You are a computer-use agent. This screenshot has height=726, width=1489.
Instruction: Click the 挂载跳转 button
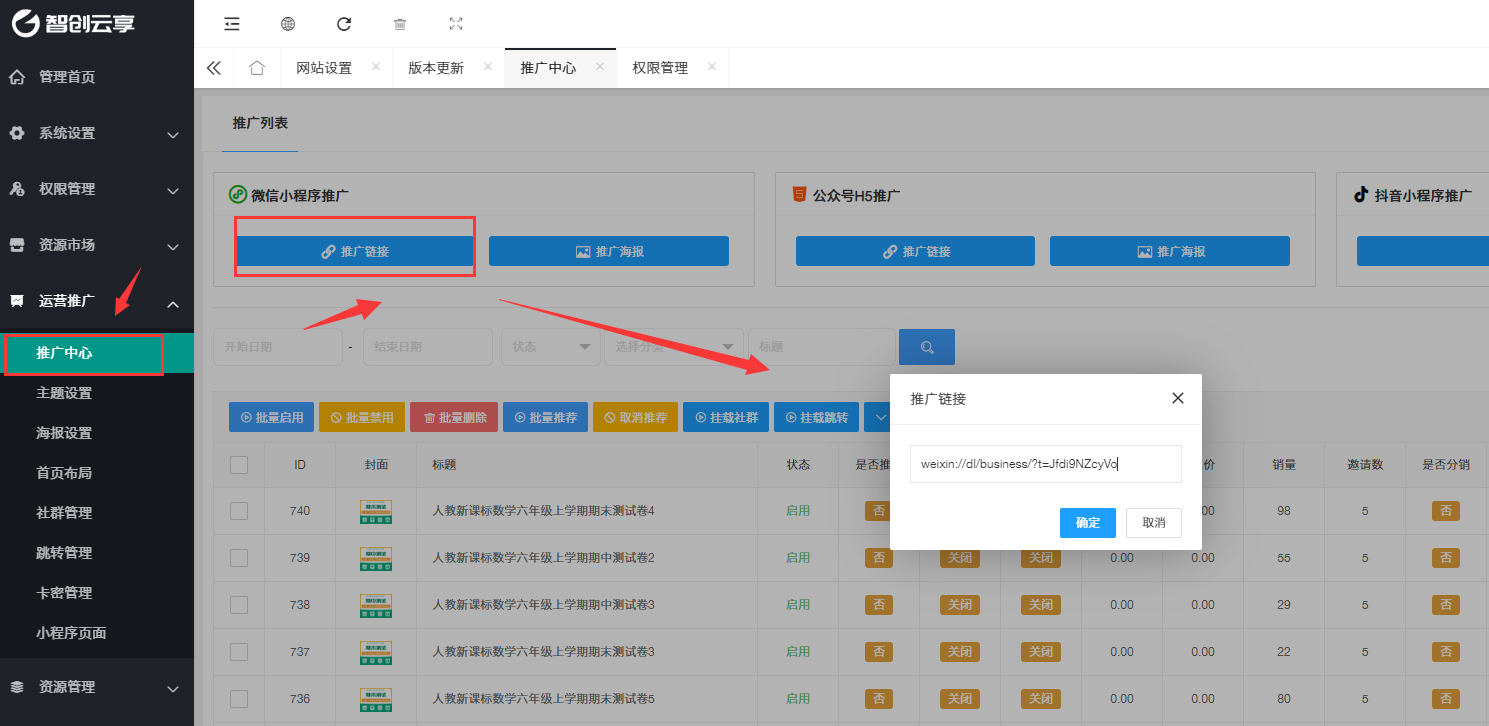pyautogui.click(x=817, y=417)
